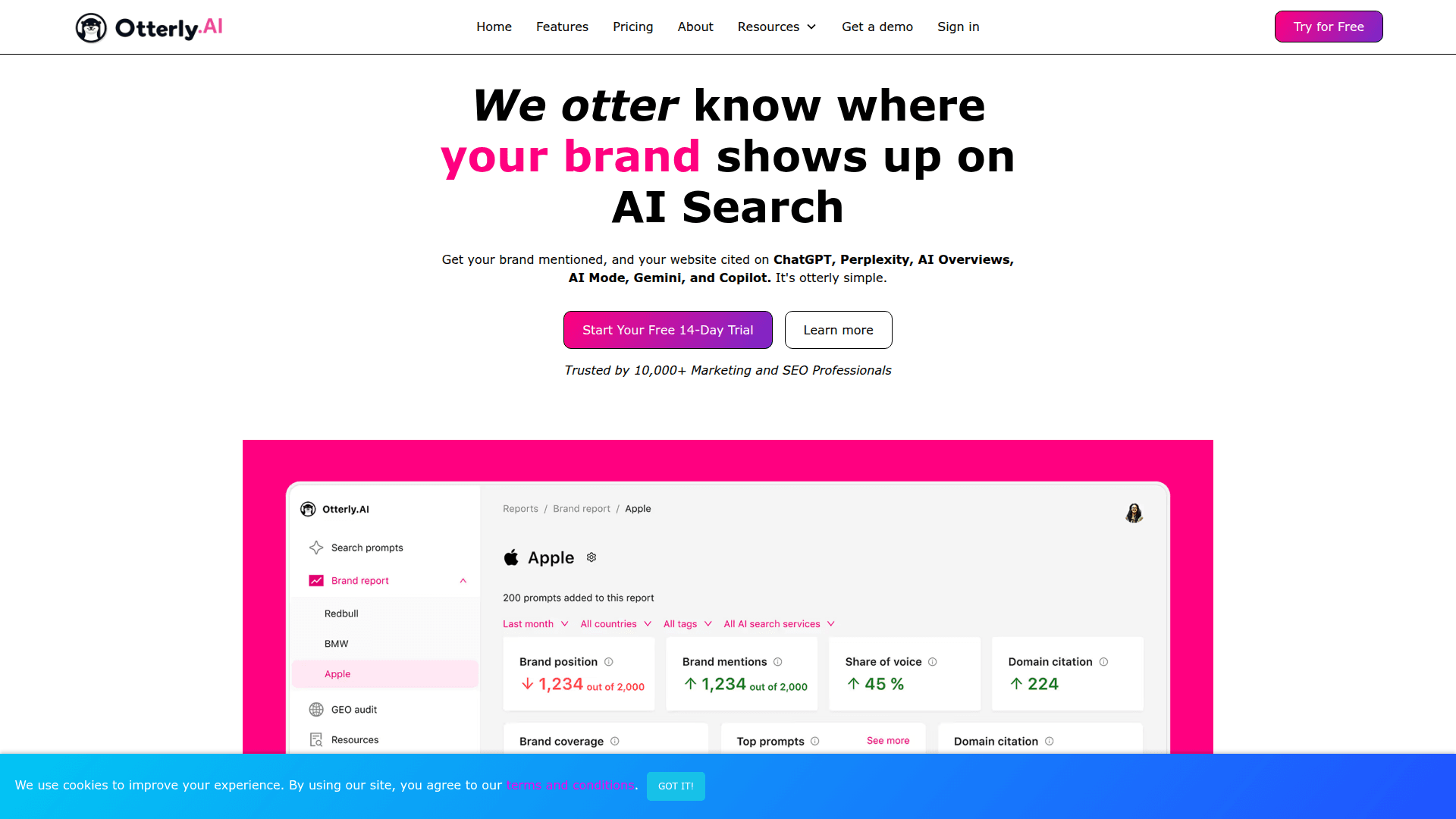Go to the Pricing page
Screen dimensions: 1456x819
(632, 27)
